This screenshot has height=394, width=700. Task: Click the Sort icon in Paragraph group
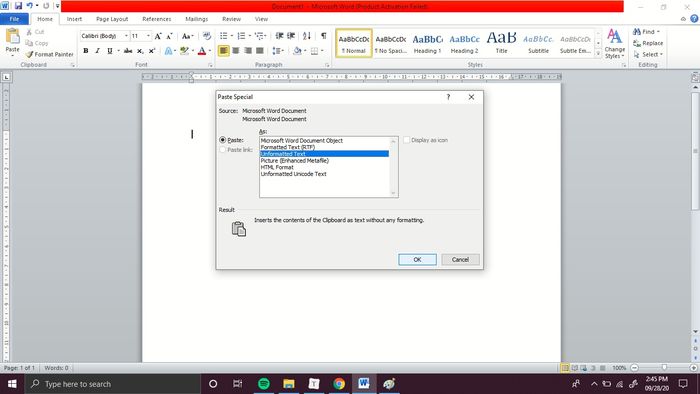point(307,36)
